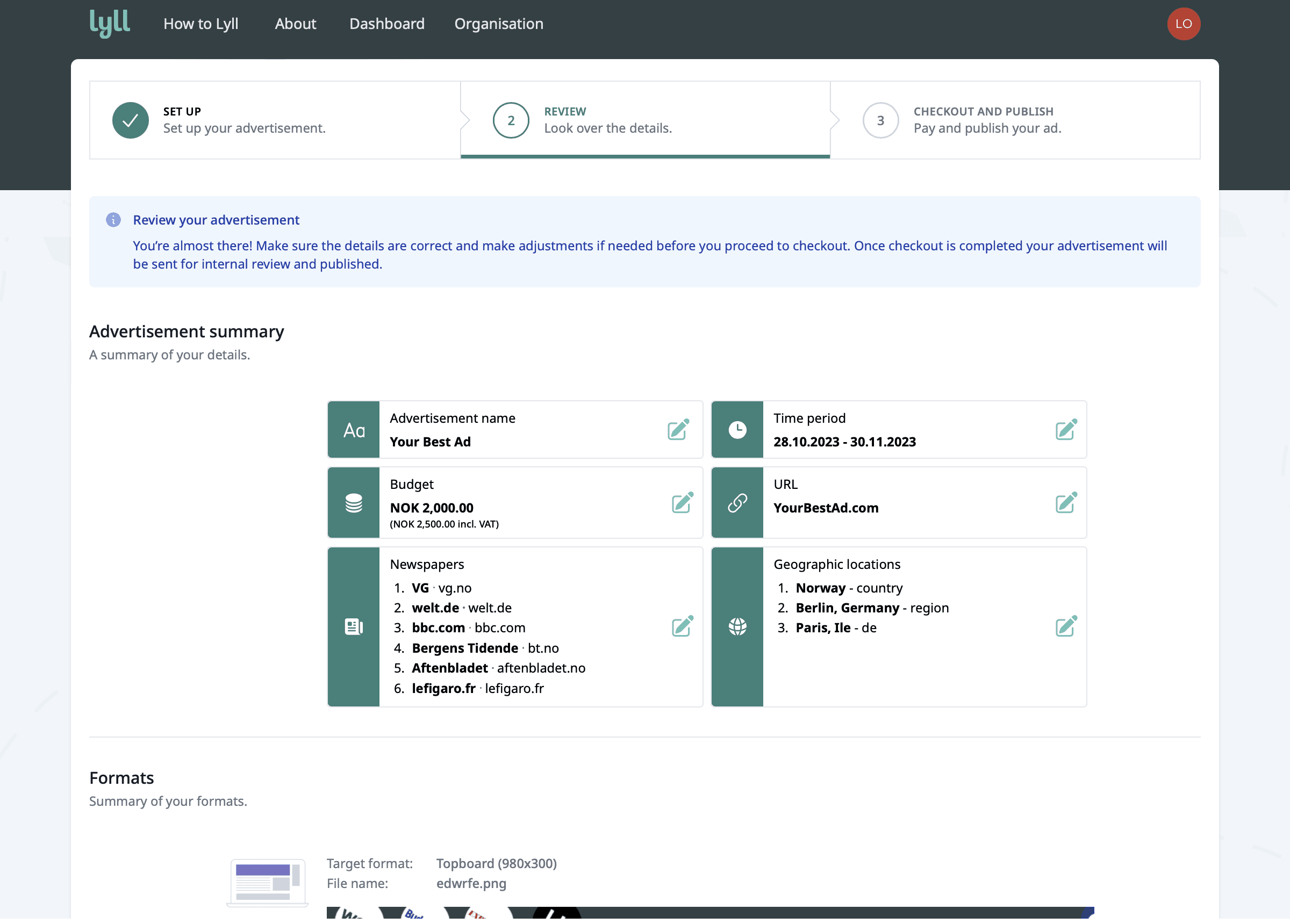1290x924 pixels.
Task: Select the welt.de newspaper entry
Action: tap(461, 608)
